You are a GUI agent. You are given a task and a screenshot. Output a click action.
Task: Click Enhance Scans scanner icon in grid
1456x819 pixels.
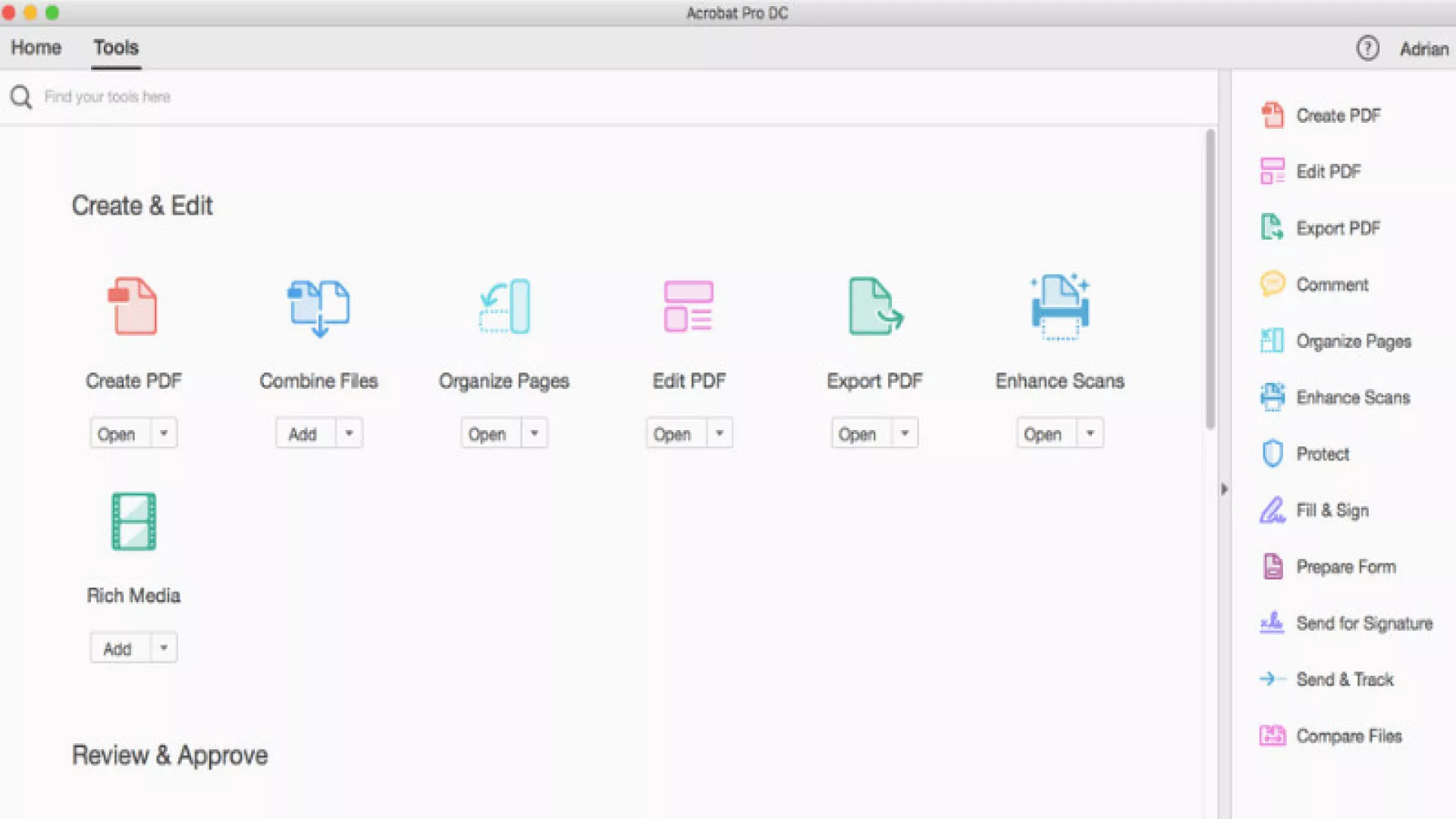tap(1059, 306)
